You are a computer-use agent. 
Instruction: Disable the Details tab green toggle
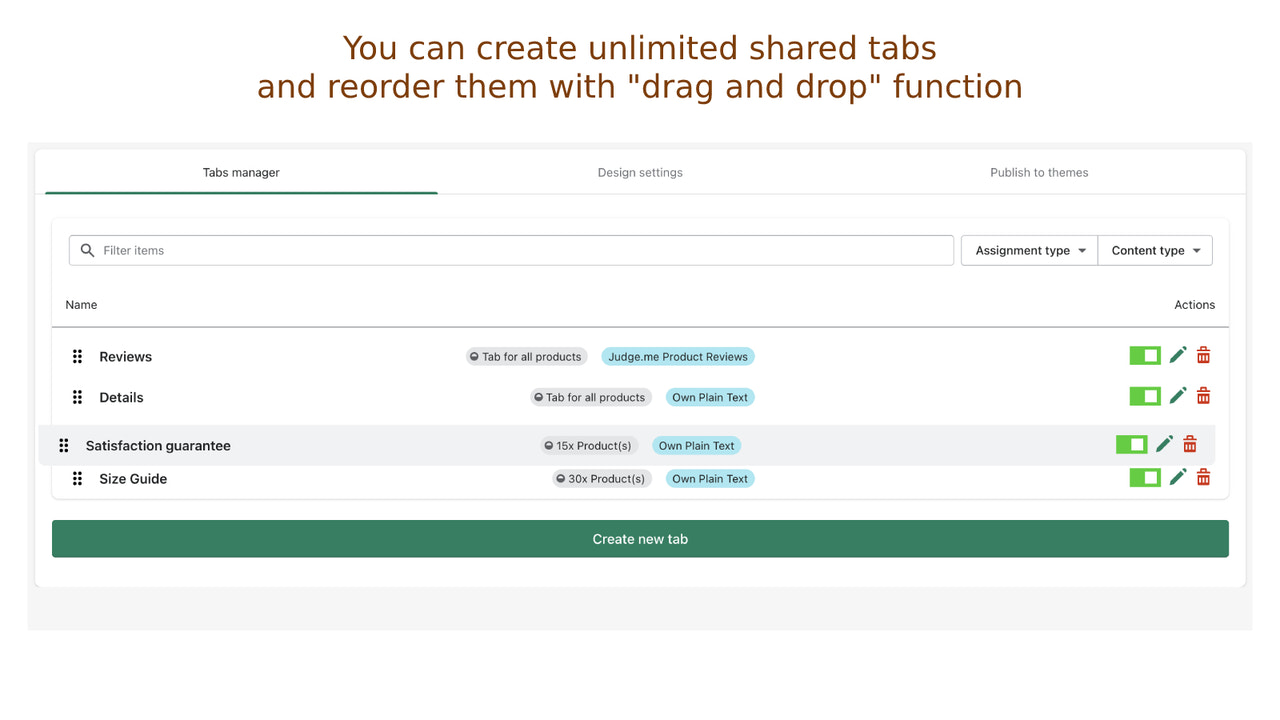click(x=1144, y=396)
